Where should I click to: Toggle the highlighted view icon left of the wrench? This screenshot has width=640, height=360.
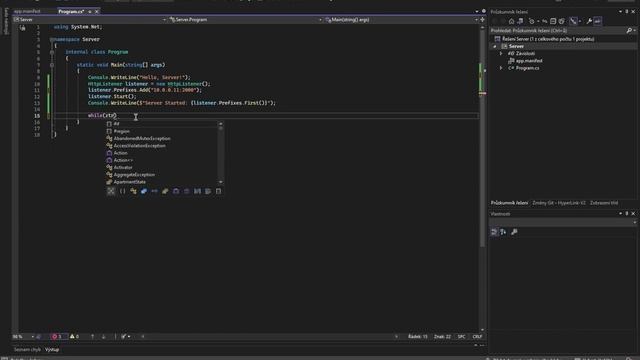573,21
